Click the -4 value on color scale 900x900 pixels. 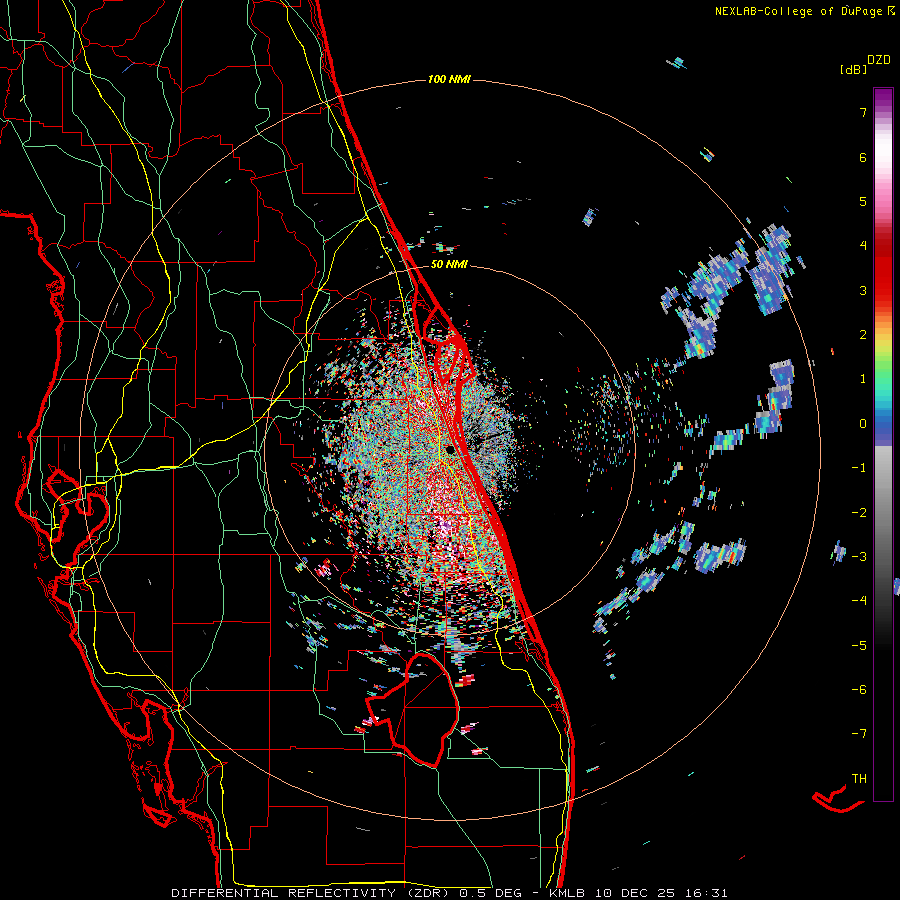point(859,601)
